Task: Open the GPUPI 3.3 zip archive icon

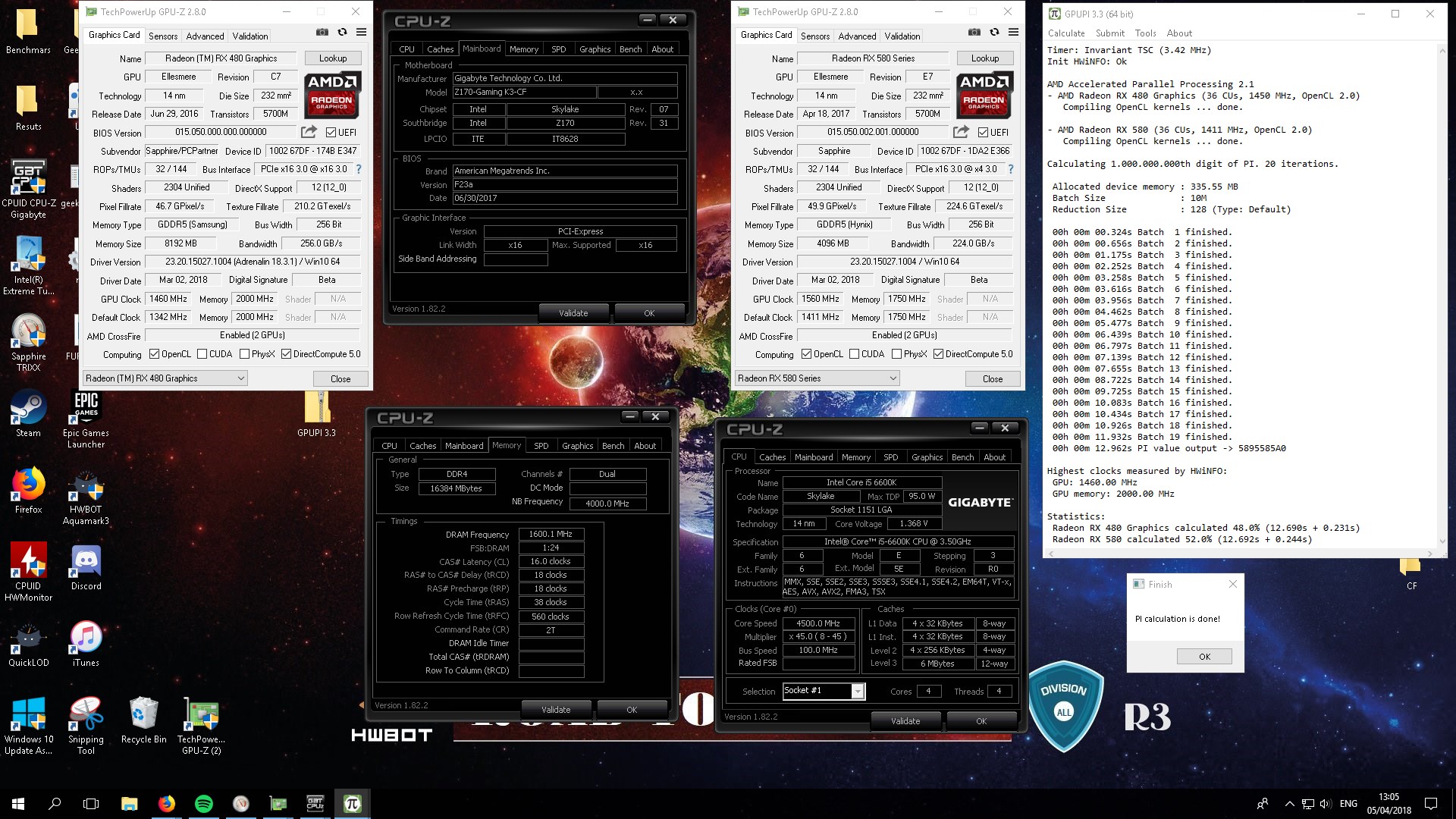Action: pos(317,415)
